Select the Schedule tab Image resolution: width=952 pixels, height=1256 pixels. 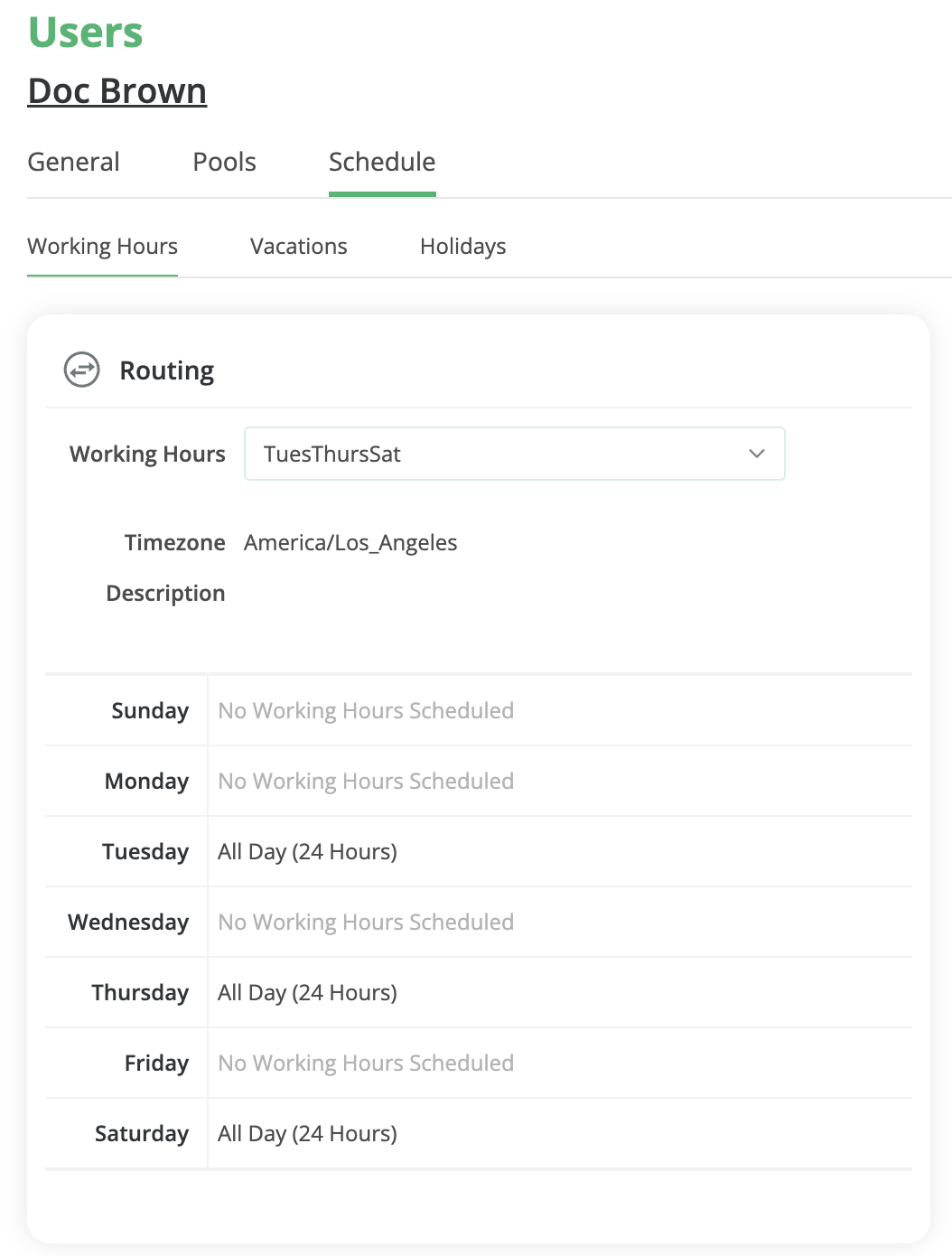382,161
